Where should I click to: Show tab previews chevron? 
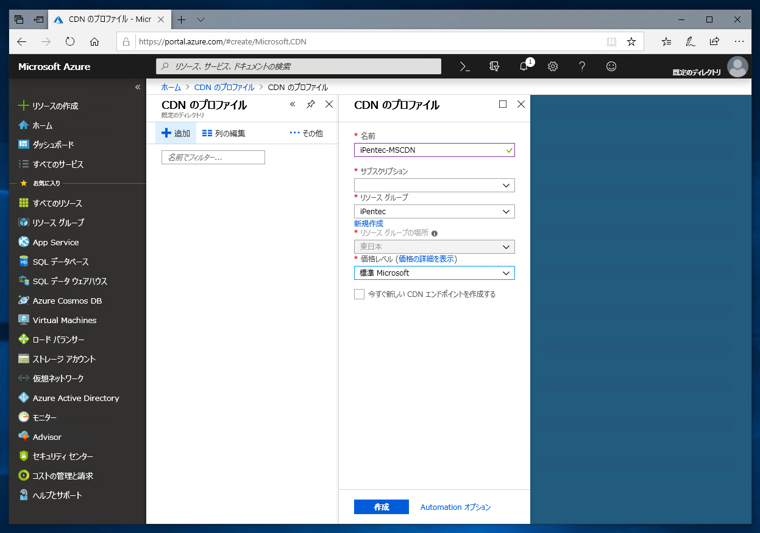pyautogui.click(x=201, y=19)
